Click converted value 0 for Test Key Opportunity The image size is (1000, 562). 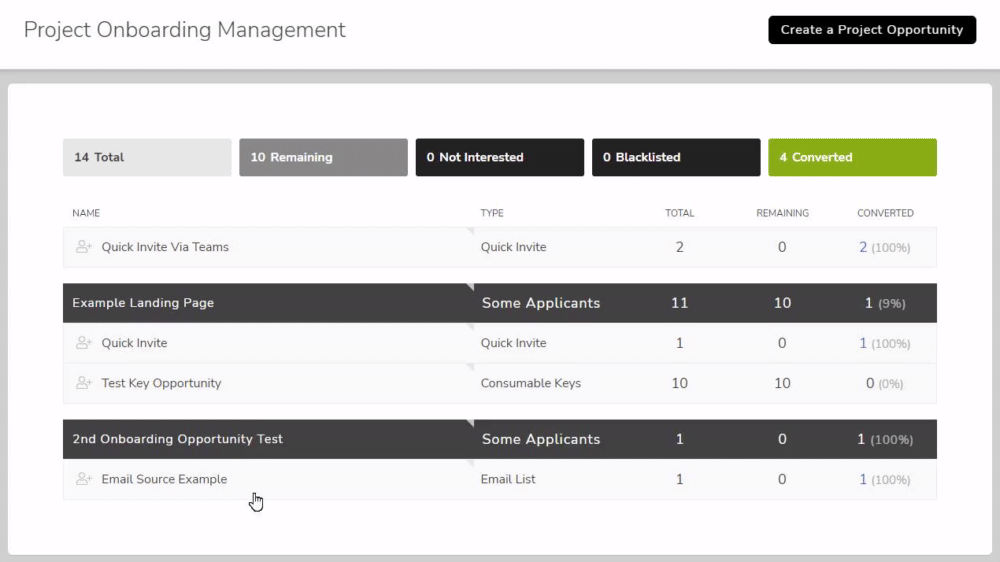(x=870, y=383)
